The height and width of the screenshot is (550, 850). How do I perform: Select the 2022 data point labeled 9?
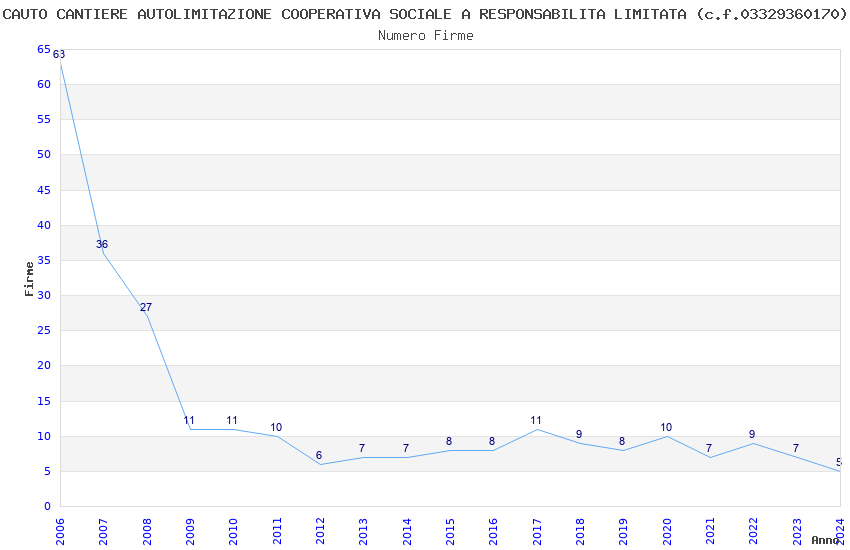click(752, 443)
